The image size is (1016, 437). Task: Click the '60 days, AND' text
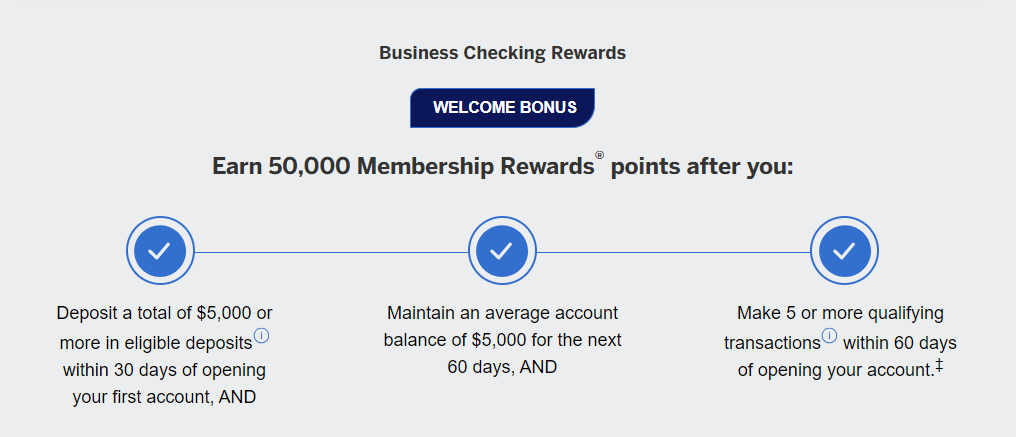[x=502, y=367]
